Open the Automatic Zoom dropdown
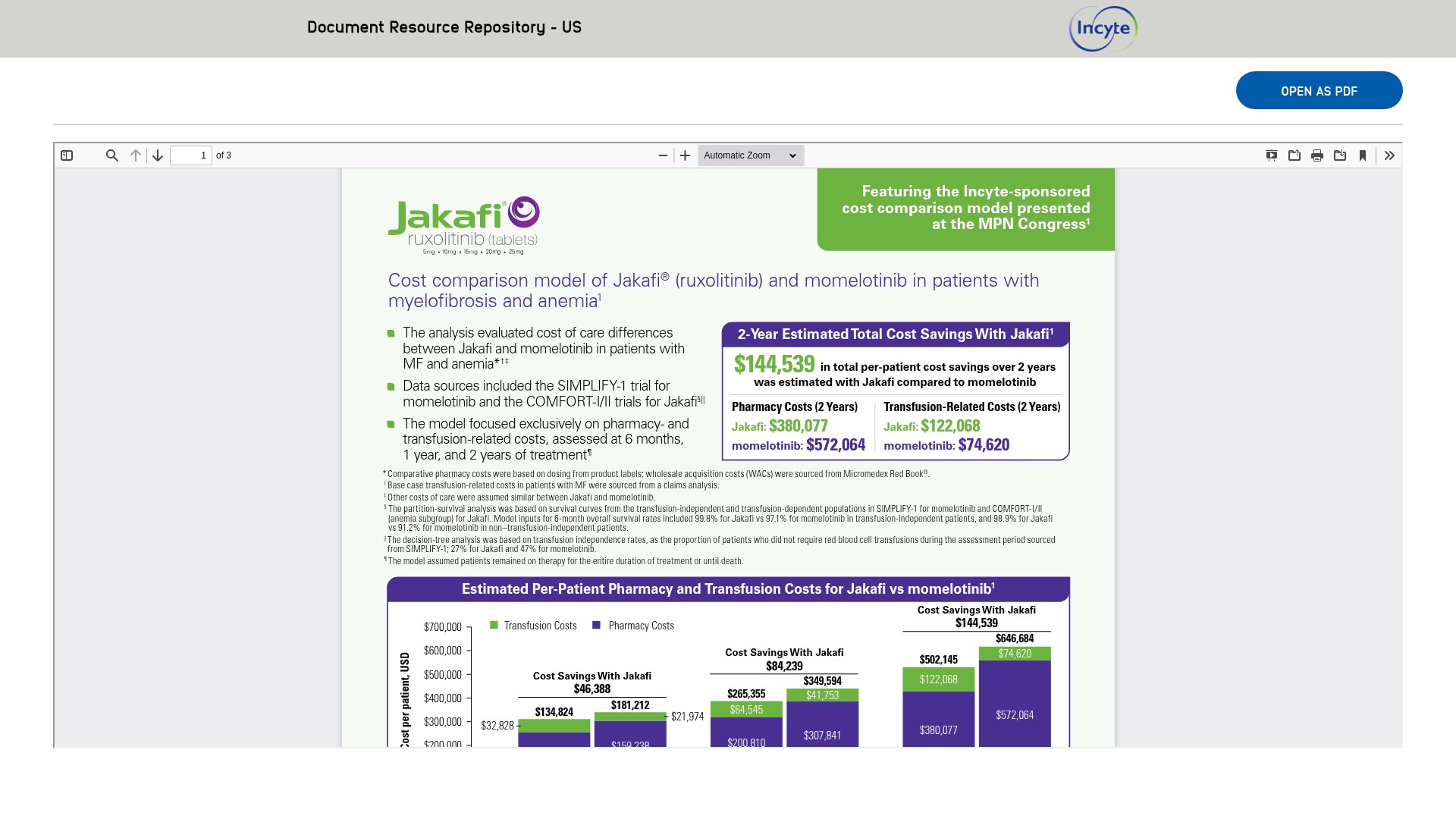This screenshot has width=1456, height=819. point(751,155)
